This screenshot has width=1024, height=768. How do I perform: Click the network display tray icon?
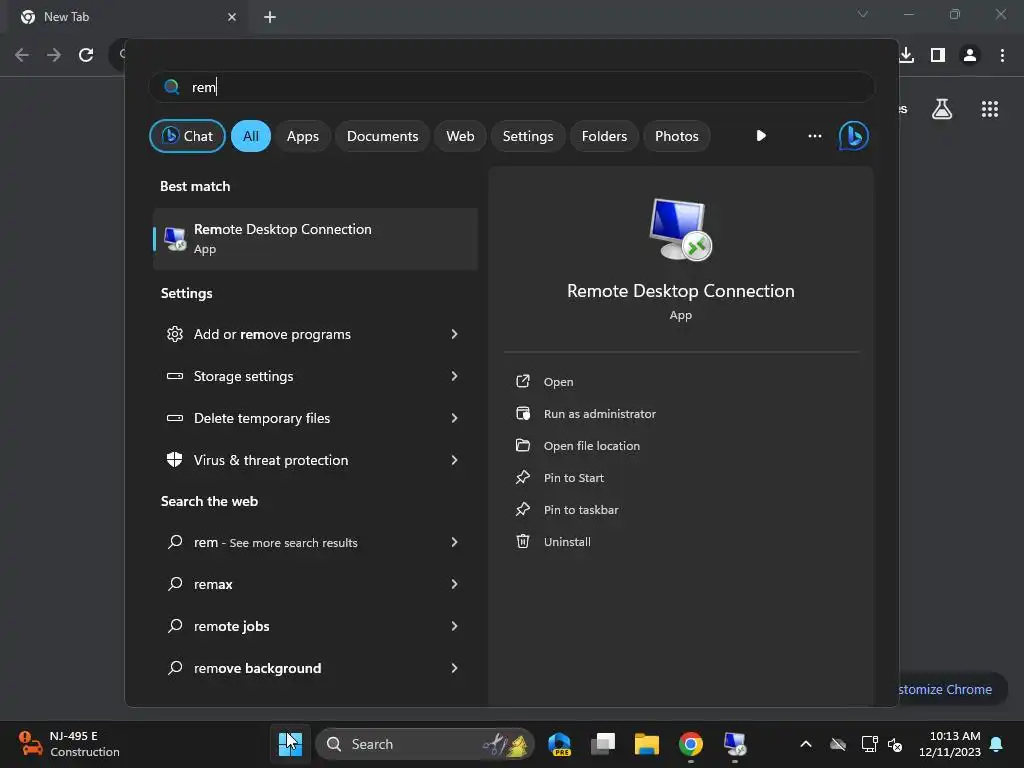point(869,744)
